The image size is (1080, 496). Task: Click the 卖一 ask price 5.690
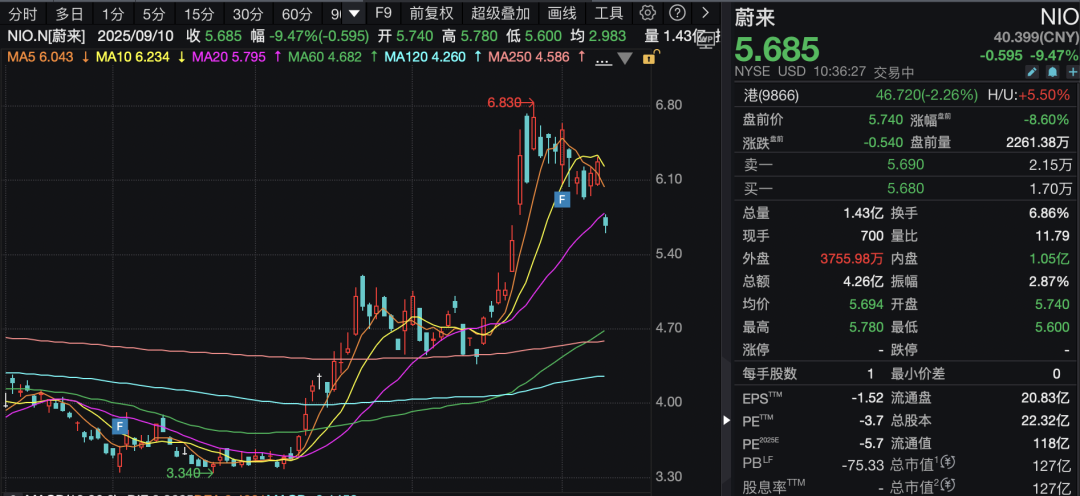coord(906,165)
